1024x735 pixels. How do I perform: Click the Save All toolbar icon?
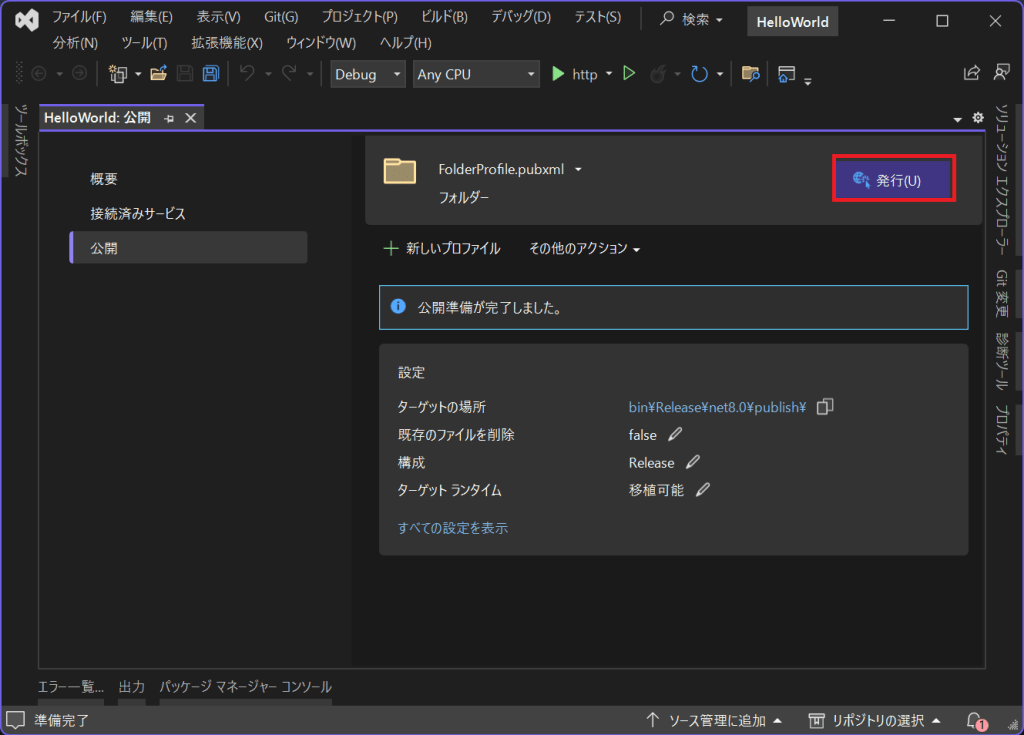(211, 74)
